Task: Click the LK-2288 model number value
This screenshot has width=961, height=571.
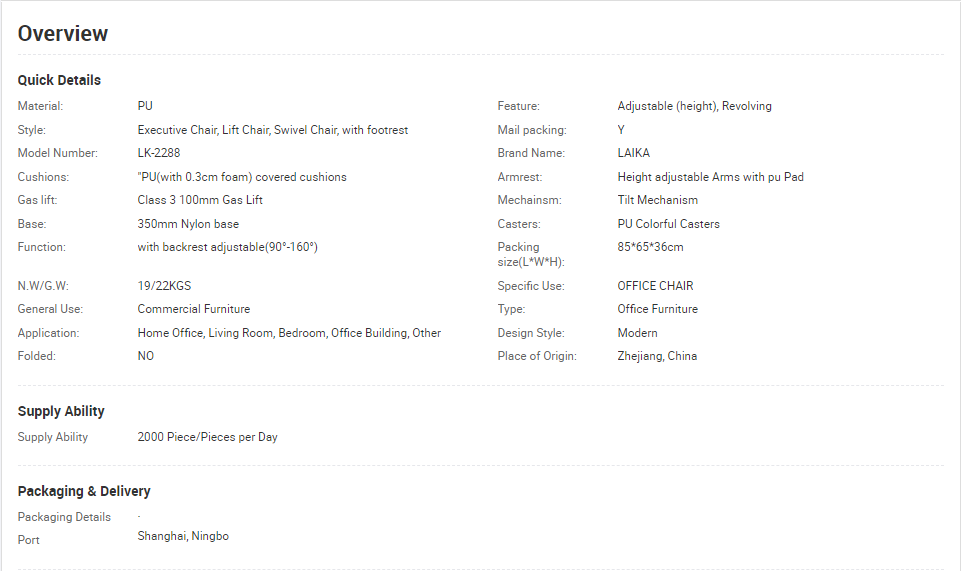Action: click(159, 153)
